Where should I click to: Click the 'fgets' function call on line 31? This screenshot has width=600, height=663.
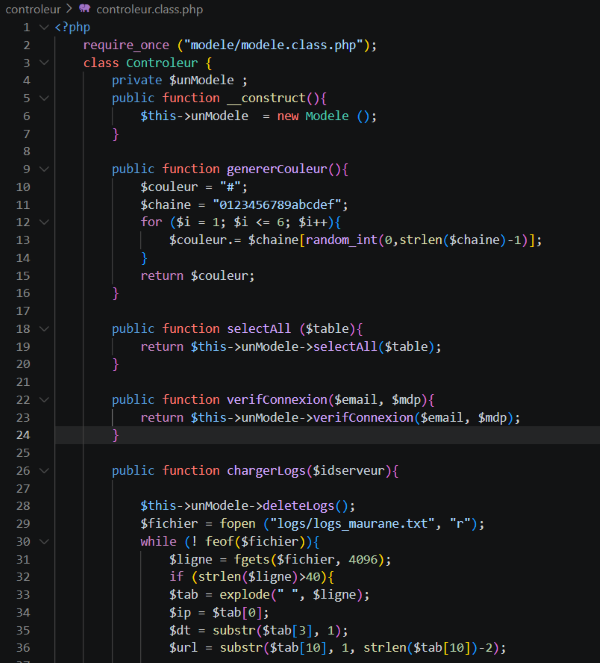(252, 559)
